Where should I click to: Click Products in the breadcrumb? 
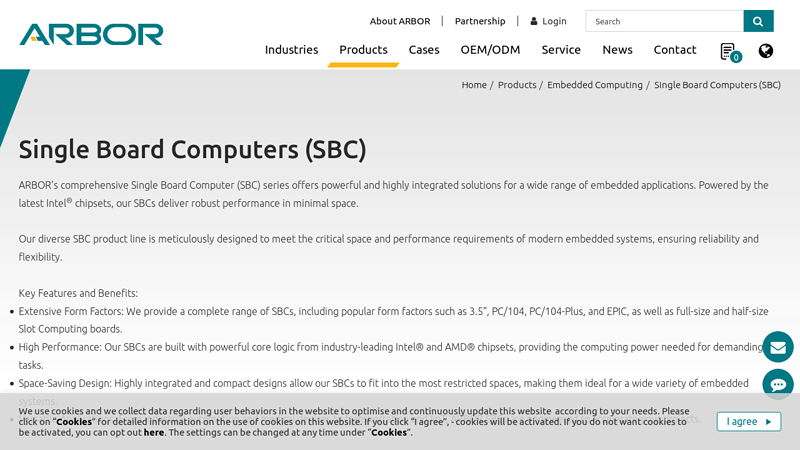coord(517,85)
